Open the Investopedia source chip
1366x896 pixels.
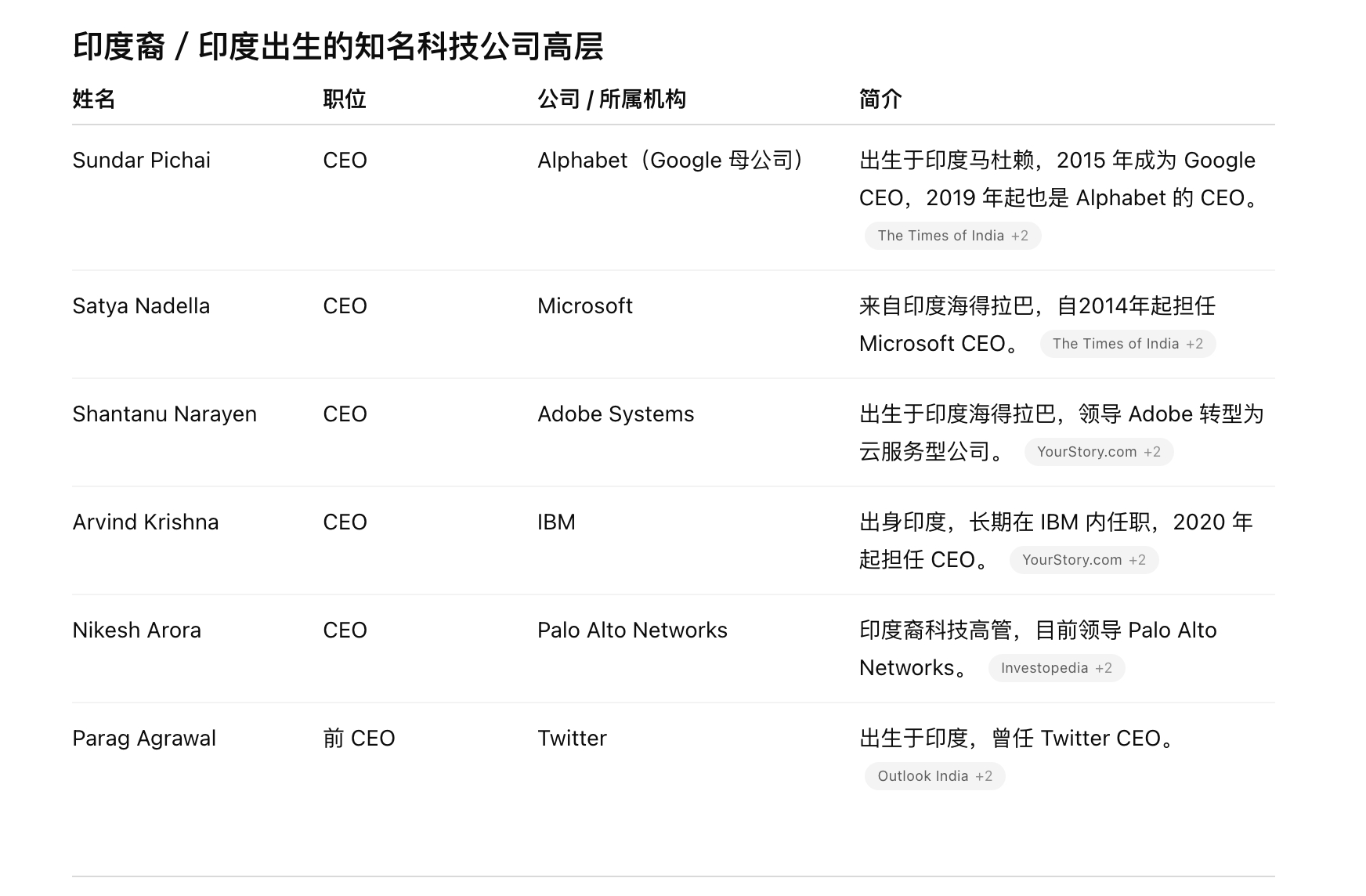(1057, 668)
